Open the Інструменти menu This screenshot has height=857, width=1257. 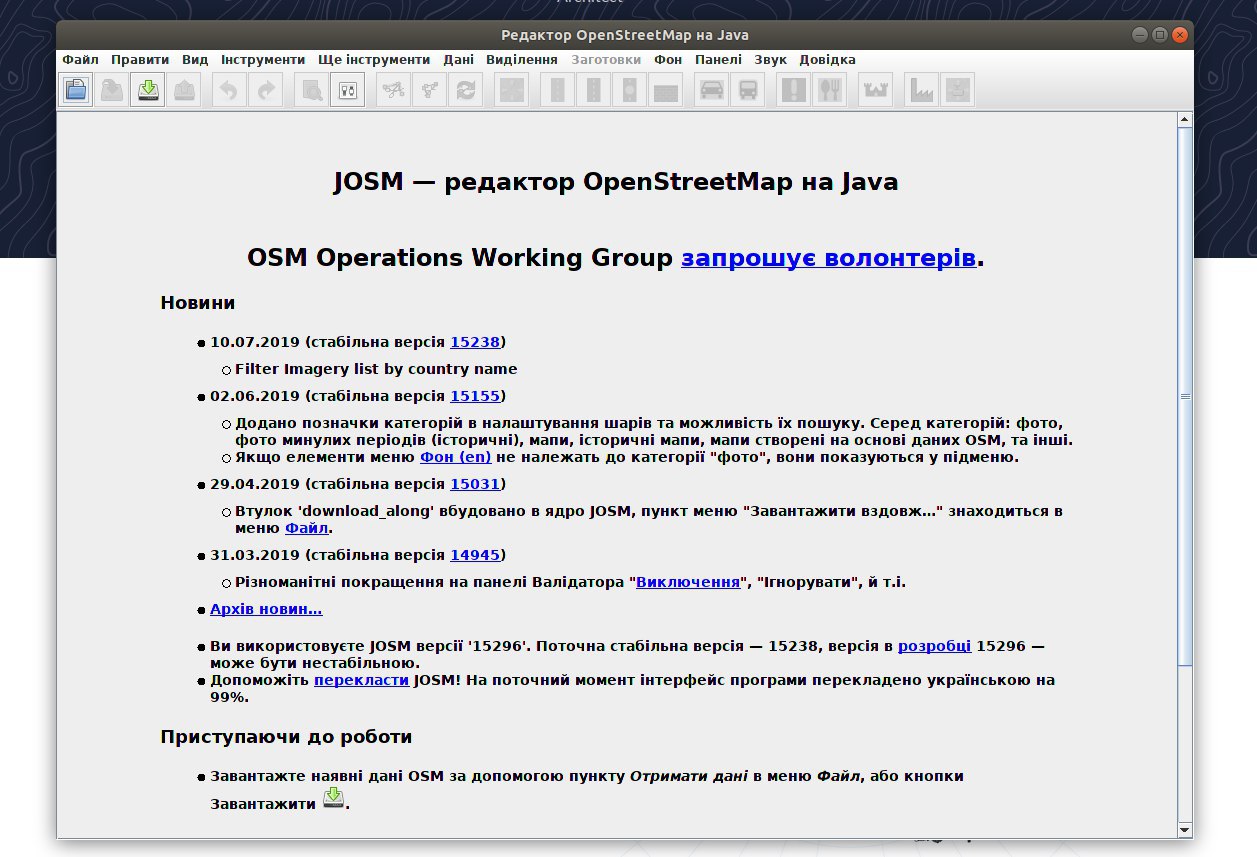(263, 60)
